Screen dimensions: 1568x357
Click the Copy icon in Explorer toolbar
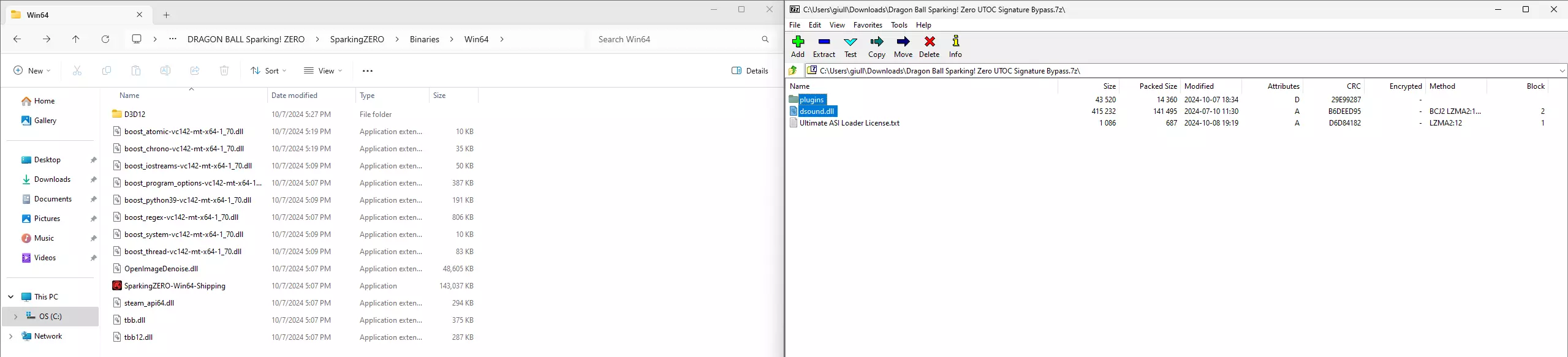pyautogui.click(x=107, y=71)
